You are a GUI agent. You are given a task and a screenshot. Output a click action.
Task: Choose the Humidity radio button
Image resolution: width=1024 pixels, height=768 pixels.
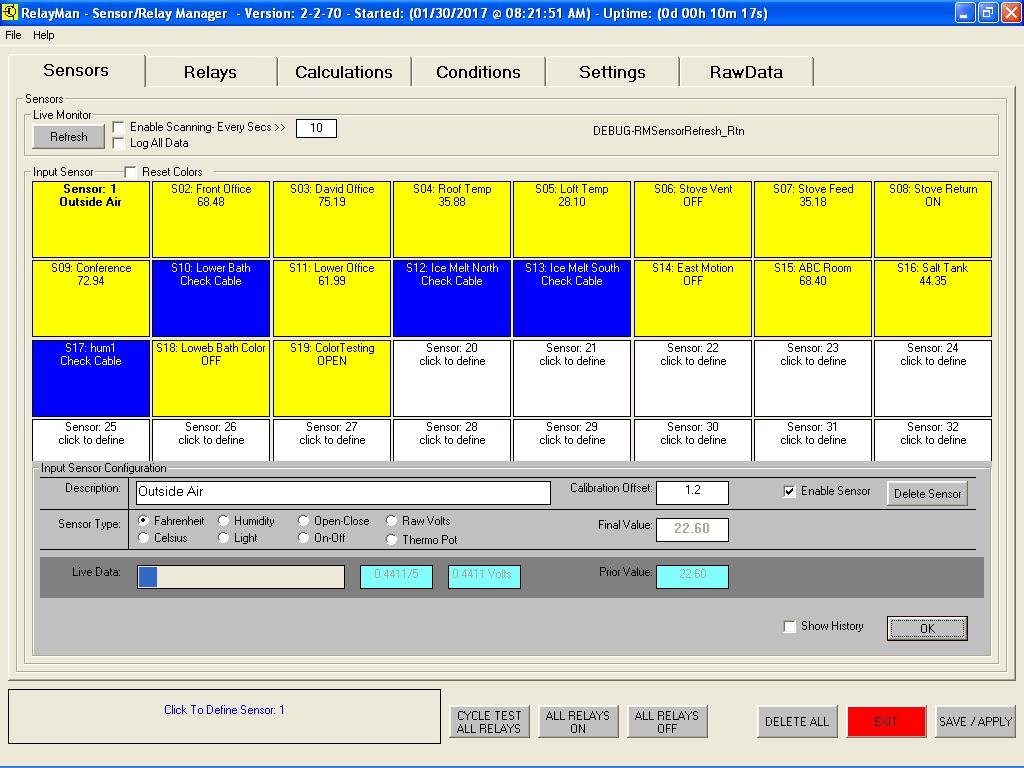(224, 521)
